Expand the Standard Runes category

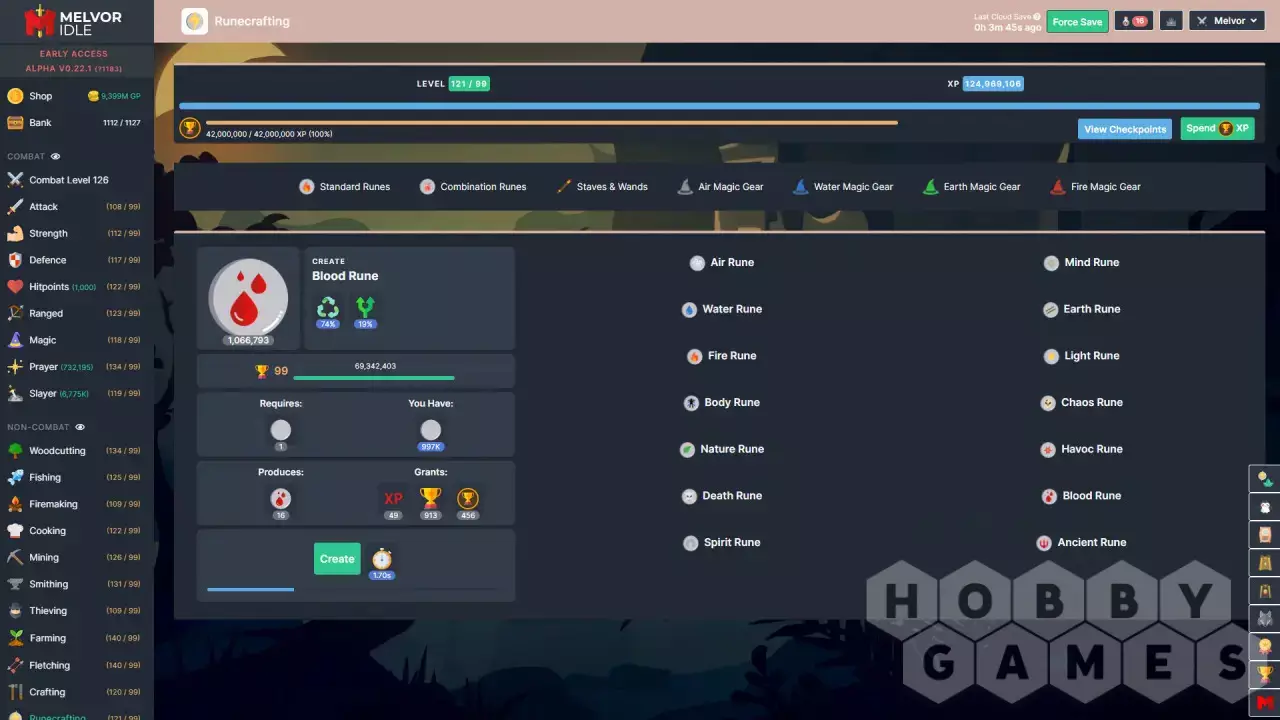click(x=345, y=187)
